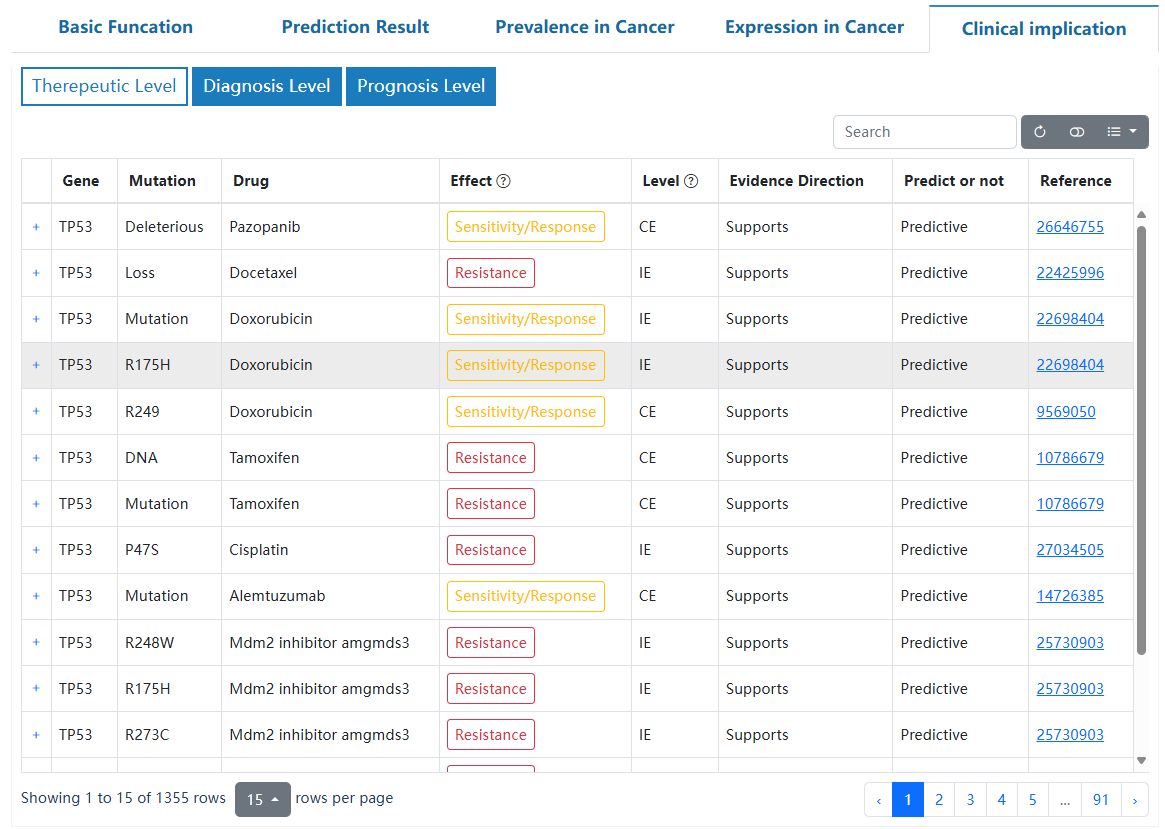Click the table refresh icon
The width and height of the screenshot is (1165, 829).
tap(1040, 132)
